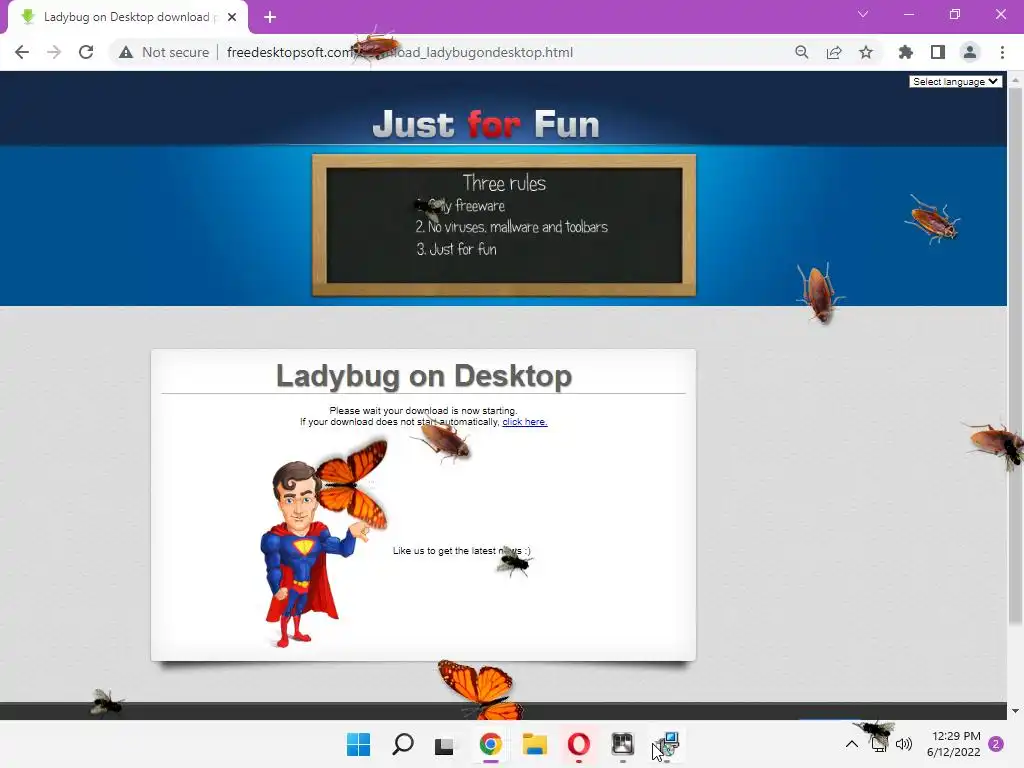Toggle the browser side panel
Screen dimensions: 1024x768
tap(938, 52)
